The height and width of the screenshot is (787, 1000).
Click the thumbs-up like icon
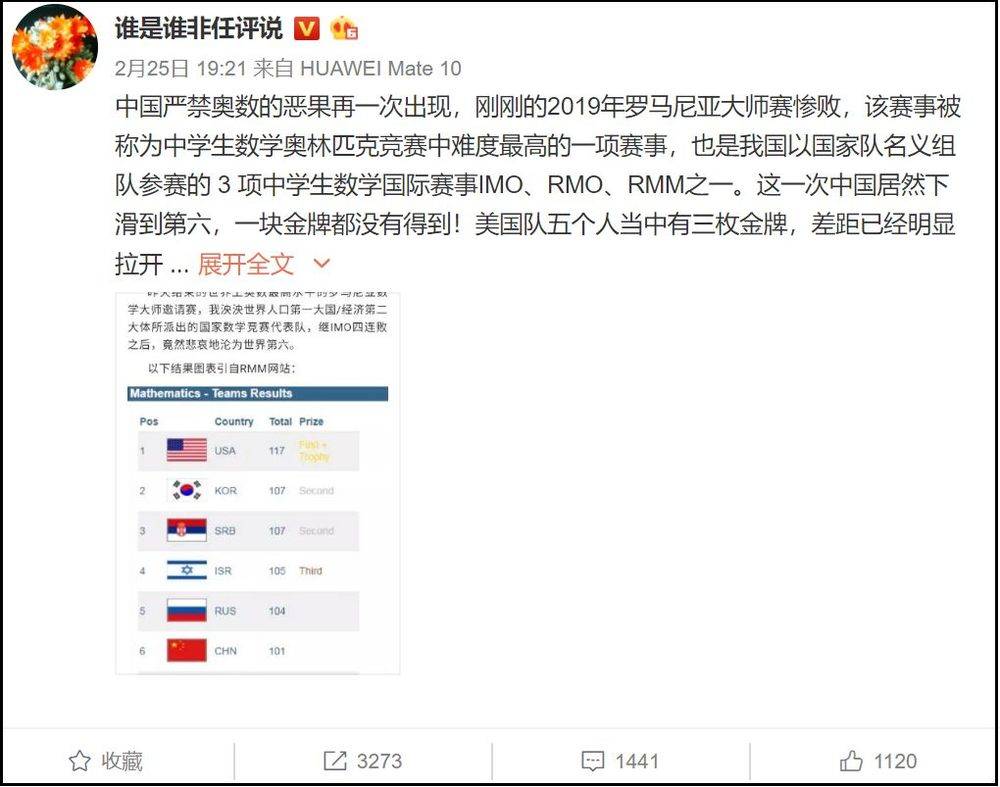(x=851, y=761)
